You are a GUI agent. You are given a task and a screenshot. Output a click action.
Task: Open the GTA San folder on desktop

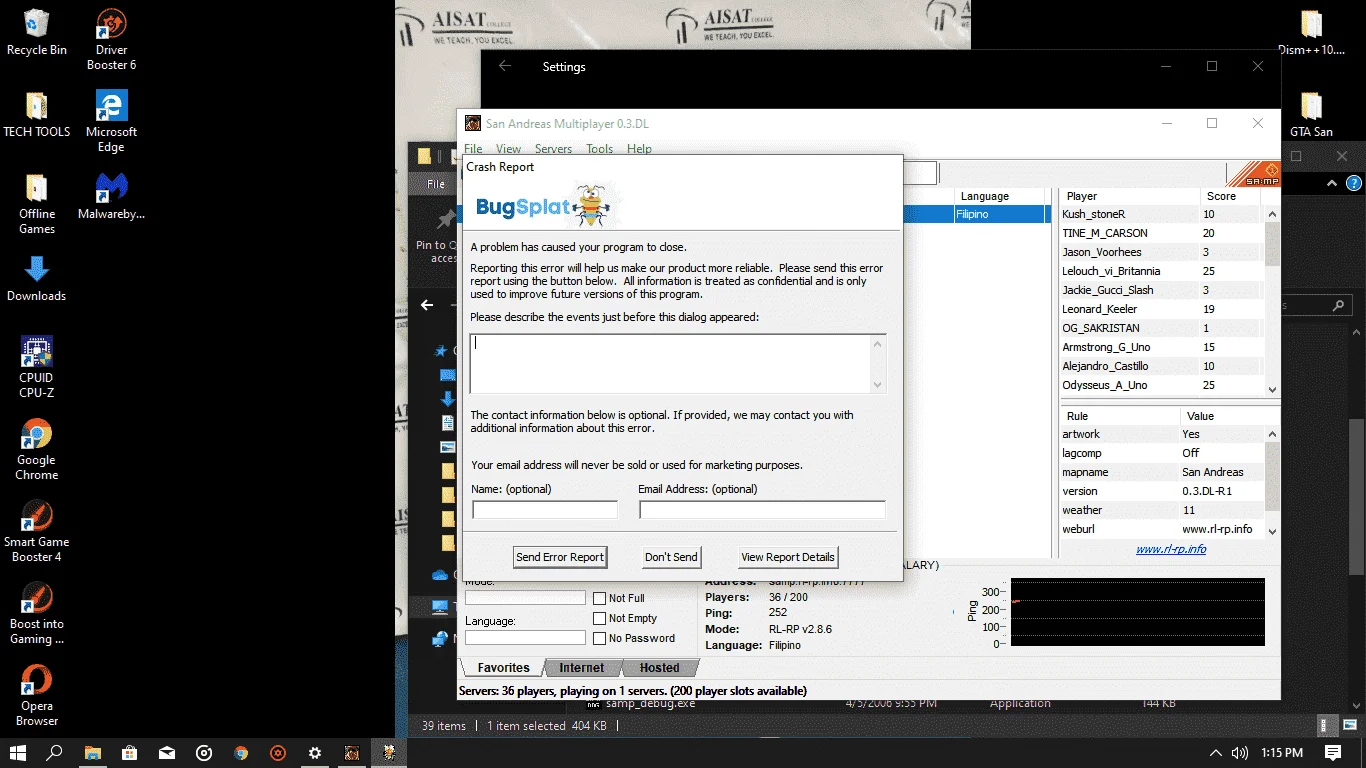point(1311,113)
